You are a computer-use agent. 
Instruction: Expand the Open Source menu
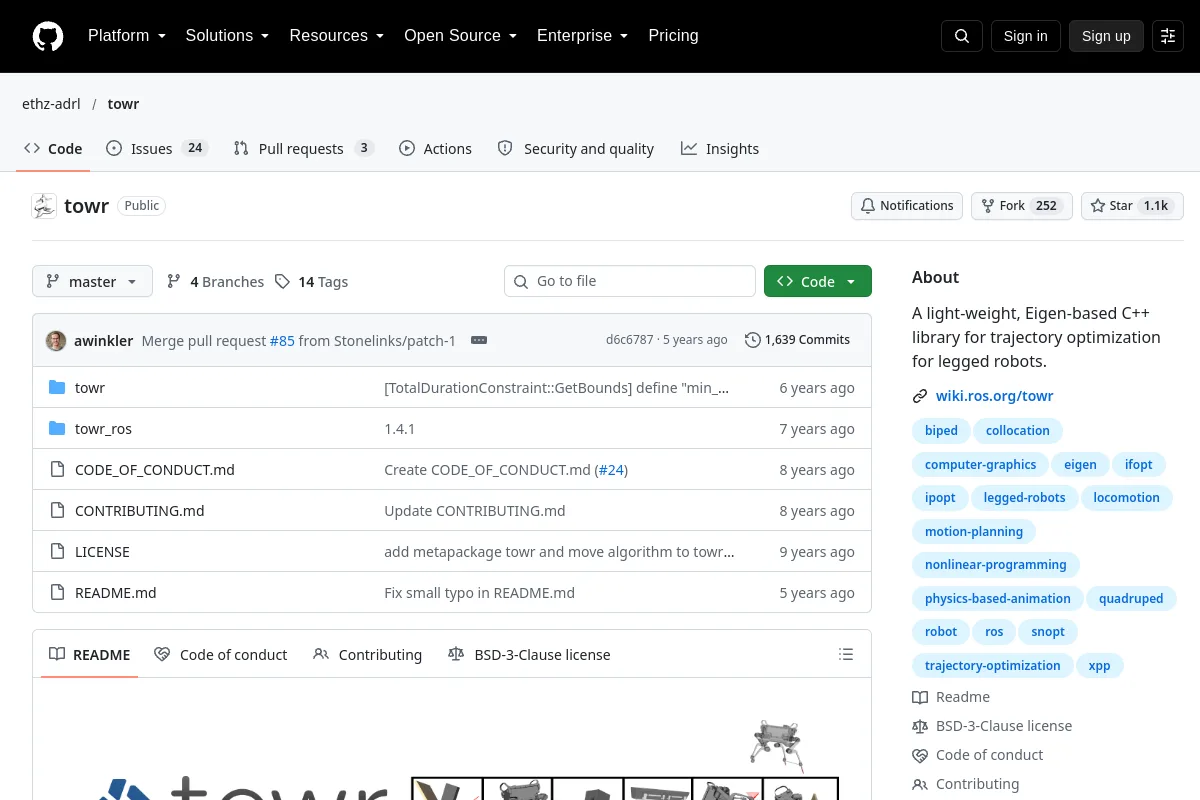(460, 36)
